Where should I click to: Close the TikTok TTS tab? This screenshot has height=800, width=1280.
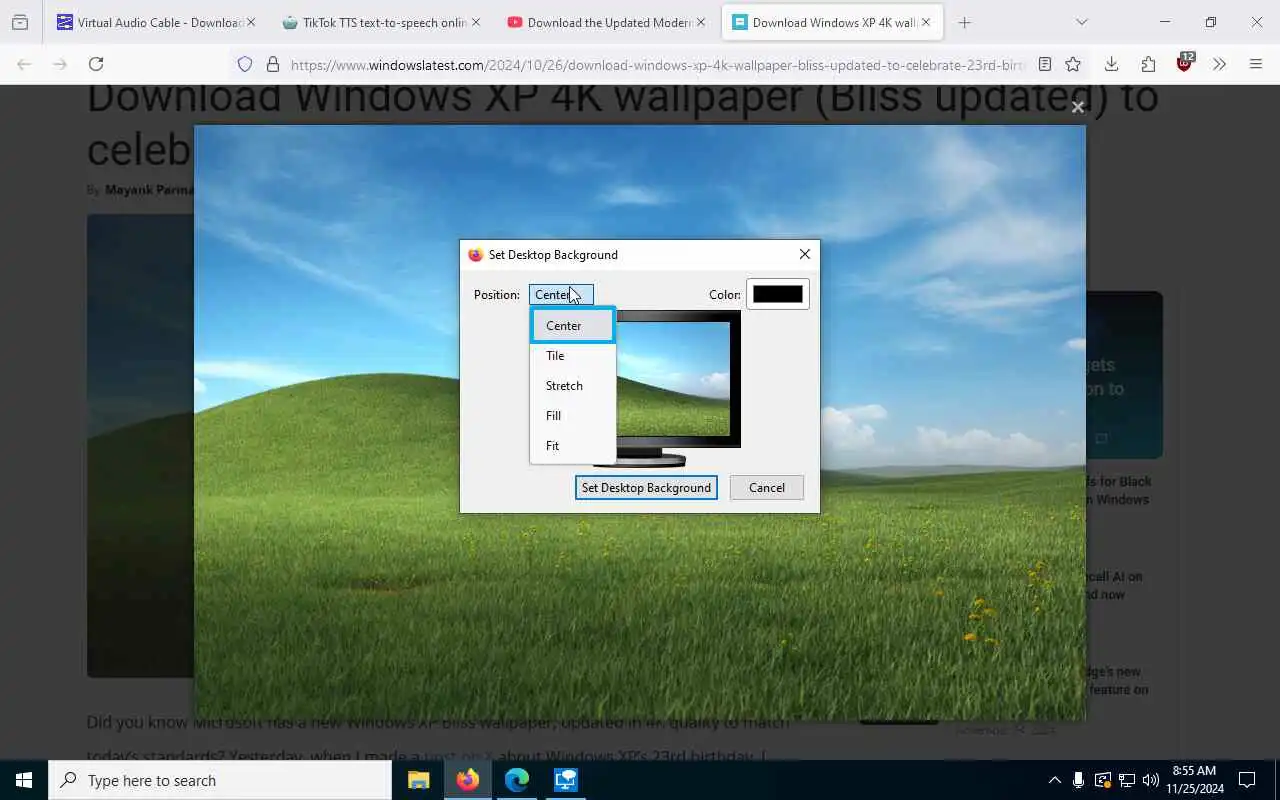(x=476, y=22)
